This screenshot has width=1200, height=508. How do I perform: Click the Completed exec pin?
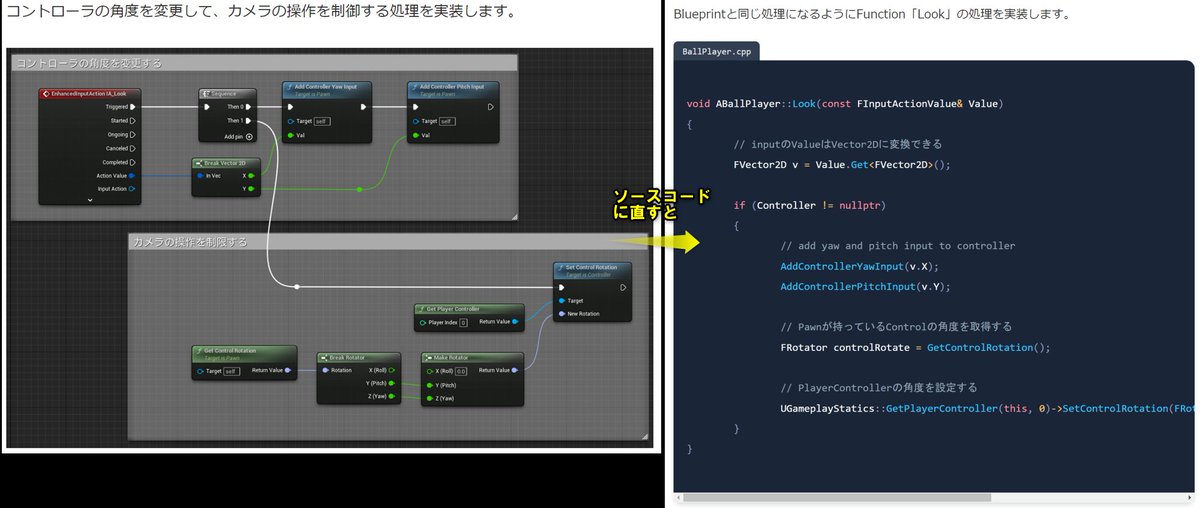133,162
